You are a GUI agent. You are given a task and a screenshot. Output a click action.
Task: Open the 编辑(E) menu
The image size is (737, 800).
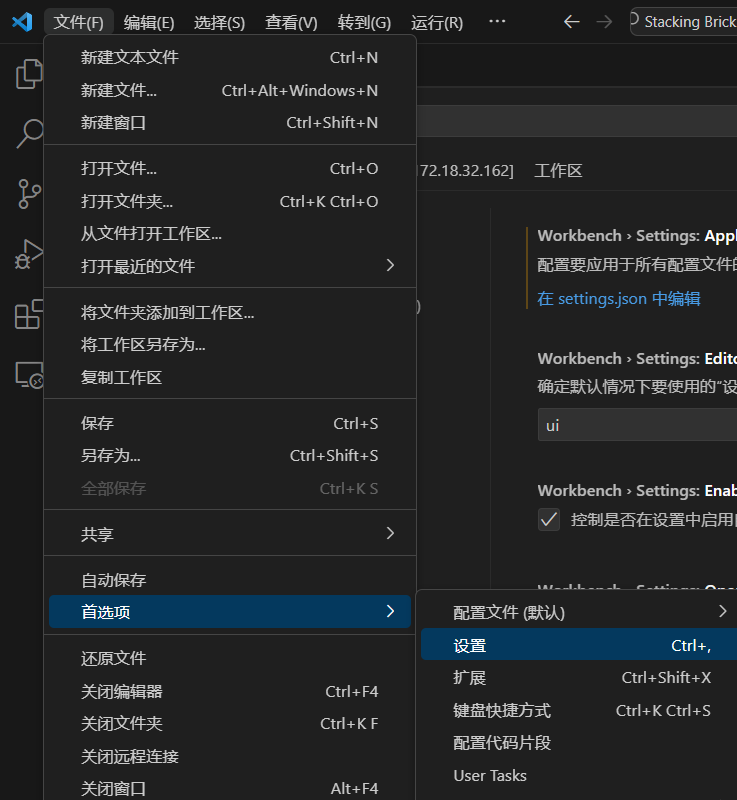149,22
